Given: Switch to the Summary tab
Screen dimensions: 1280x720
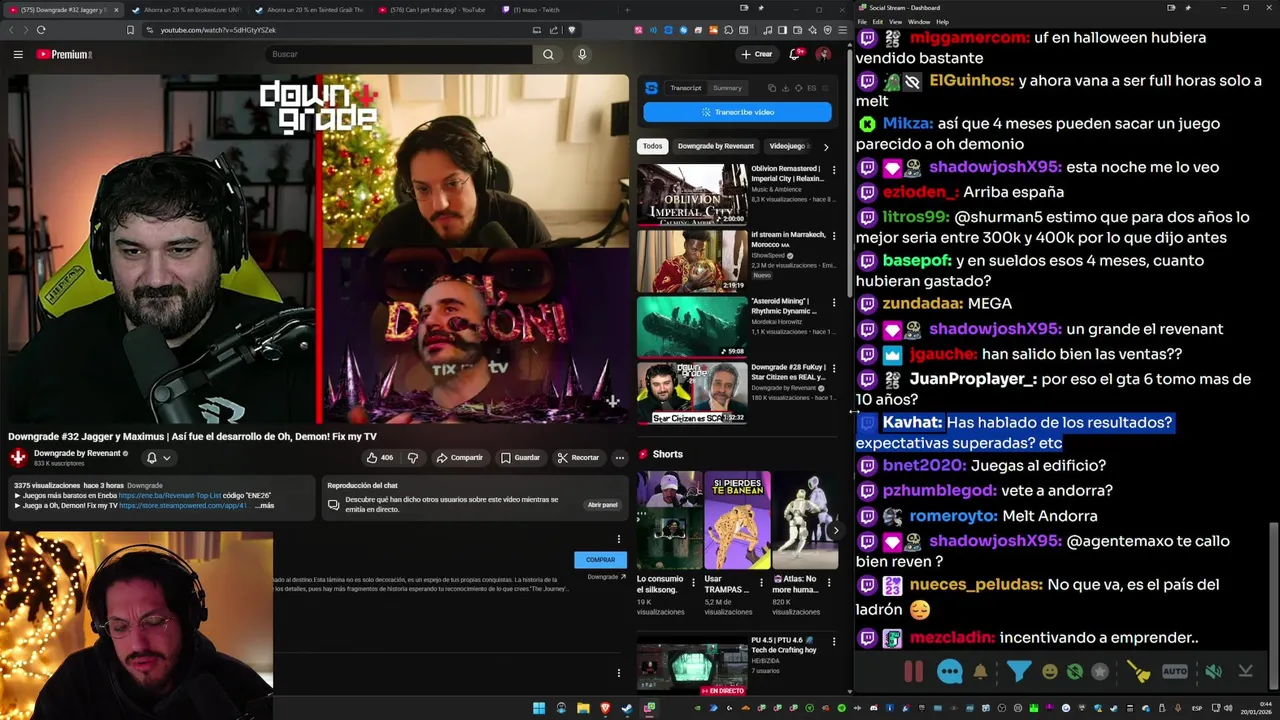Looking at the screenshot, I should tap(727, 88).
